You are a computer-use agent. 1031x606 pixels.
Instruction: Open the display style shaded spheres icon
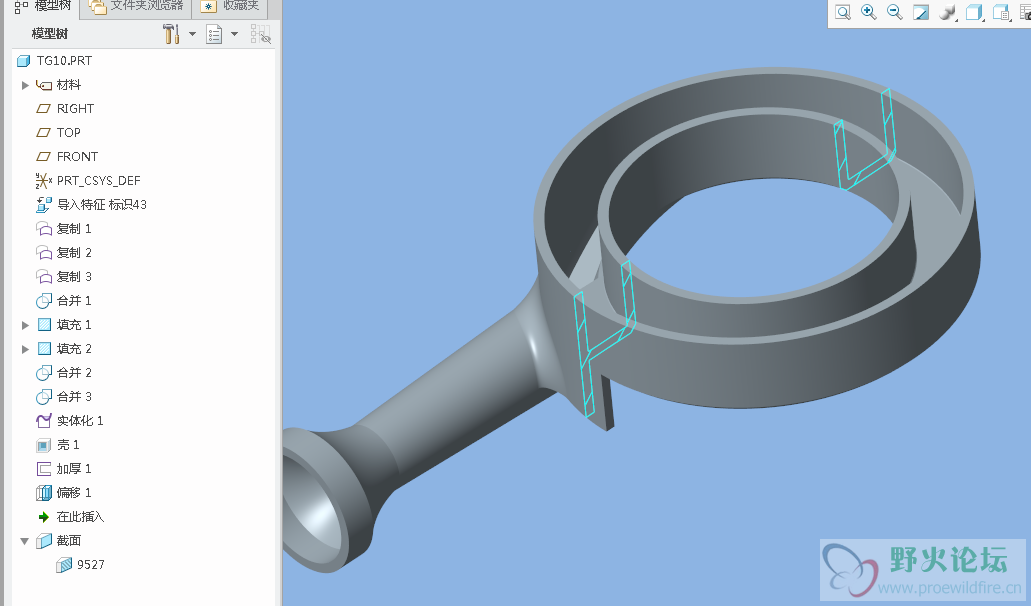[x=947, y=12]
